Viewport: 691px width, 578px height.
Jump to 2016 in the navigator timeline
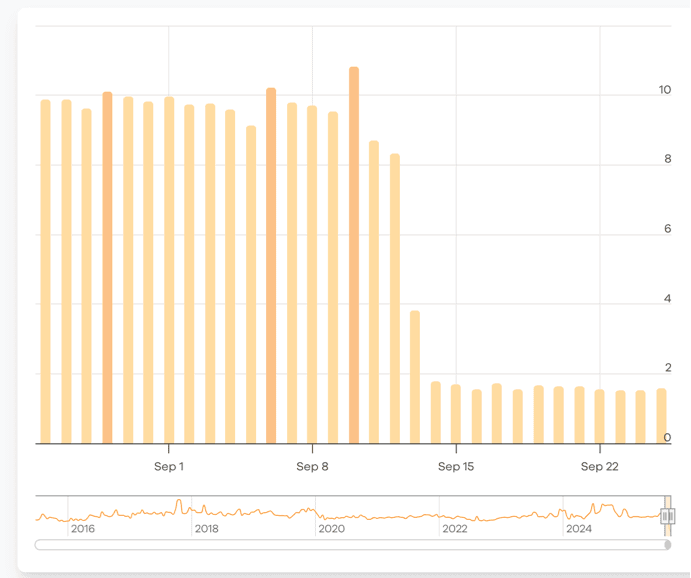tap(83, 529)
